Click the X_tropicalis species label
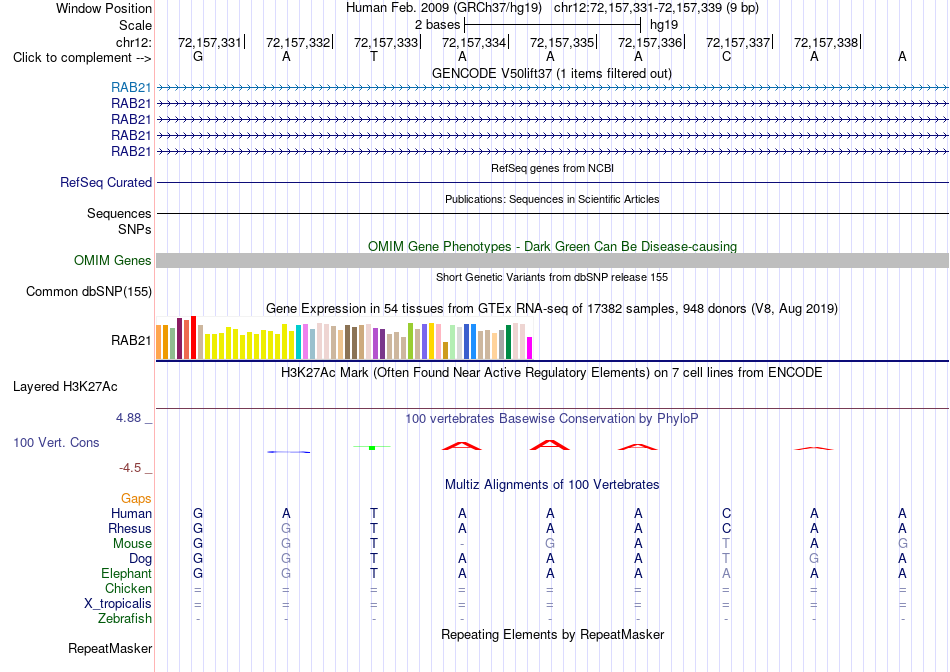This screenshot has width=950, height=672. click(x=118, y=604)
